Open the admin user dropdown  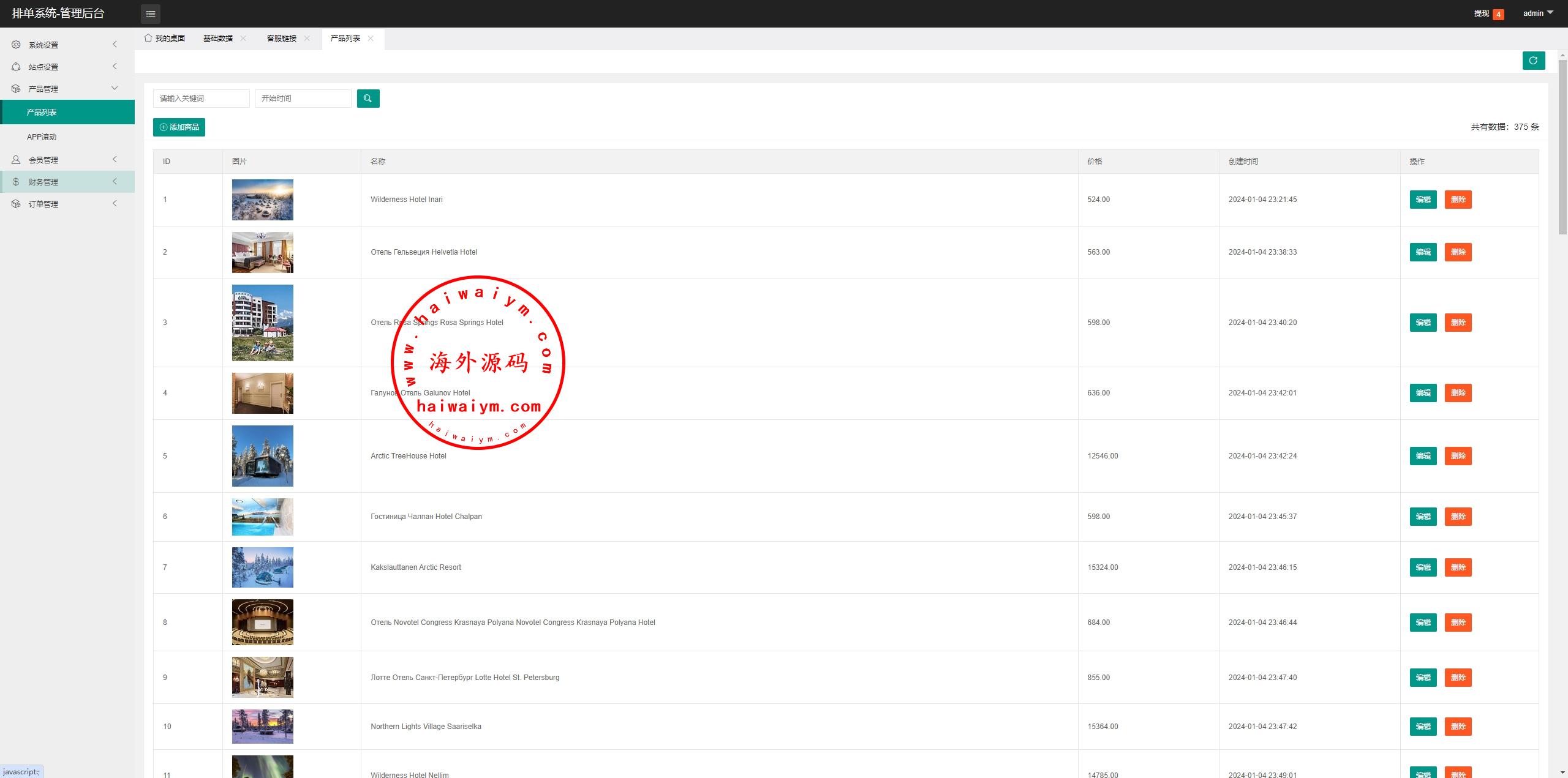[x=1537, y=13]
